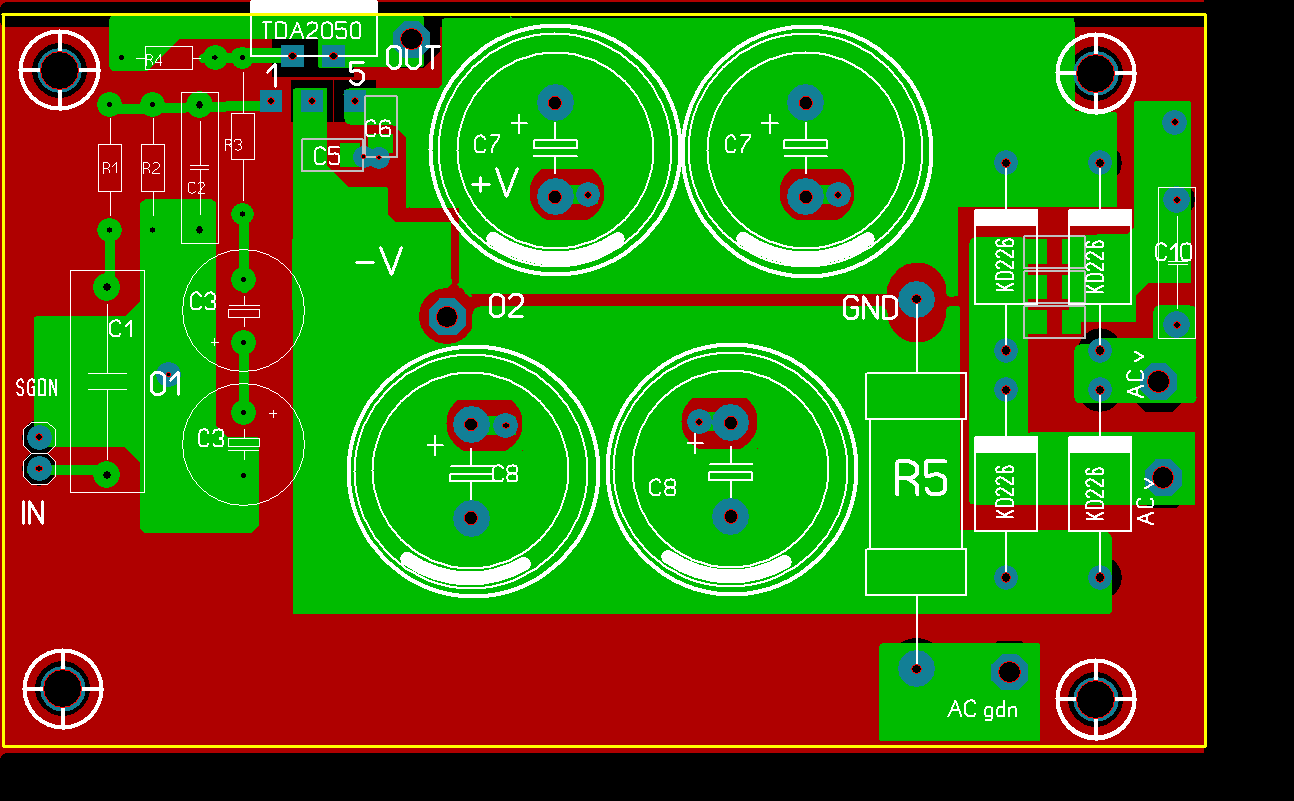Select the O1 label text

(x=165, y=384)
